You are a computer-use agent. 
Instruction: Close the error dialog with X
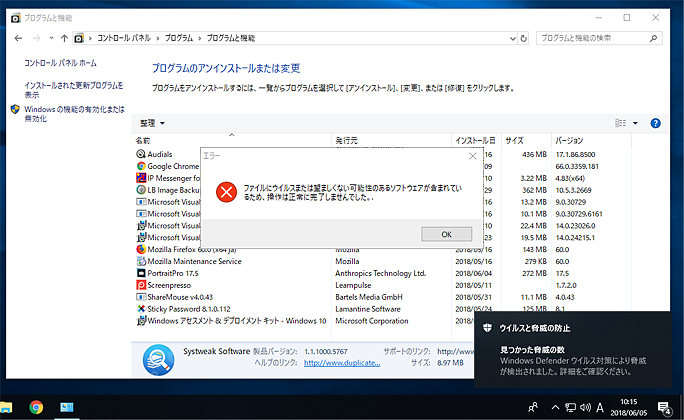click(x=473, y=156)
